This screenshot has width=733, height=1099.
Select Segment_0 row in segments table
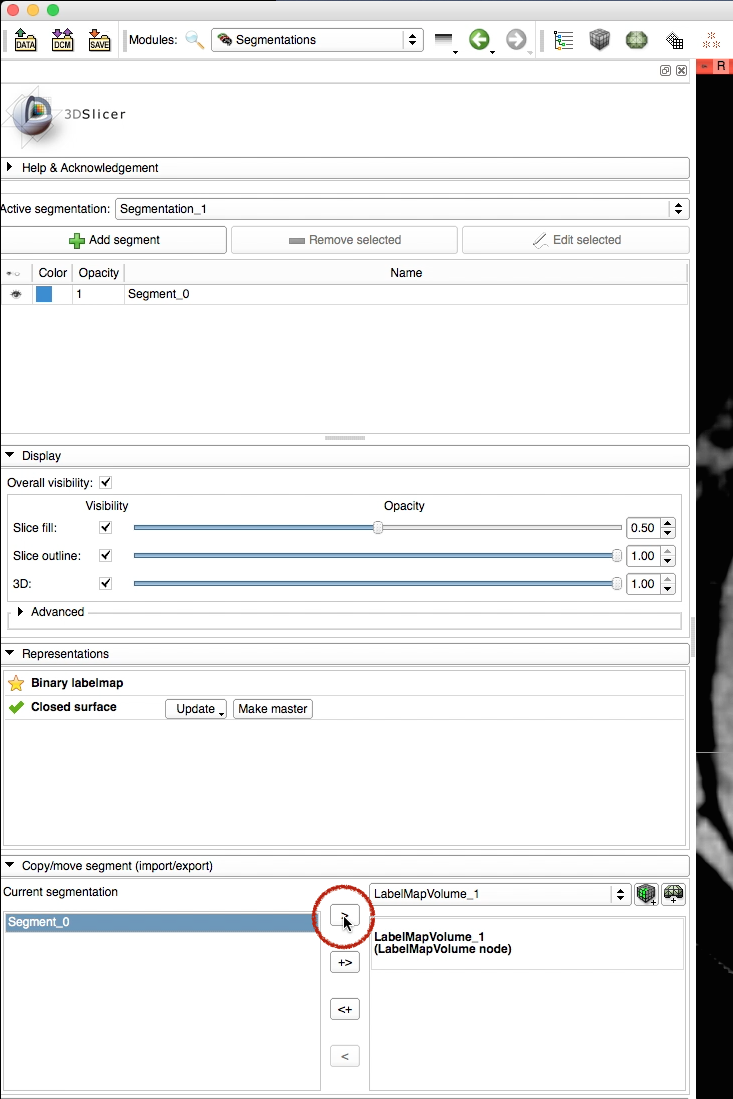tap(345, 294)
